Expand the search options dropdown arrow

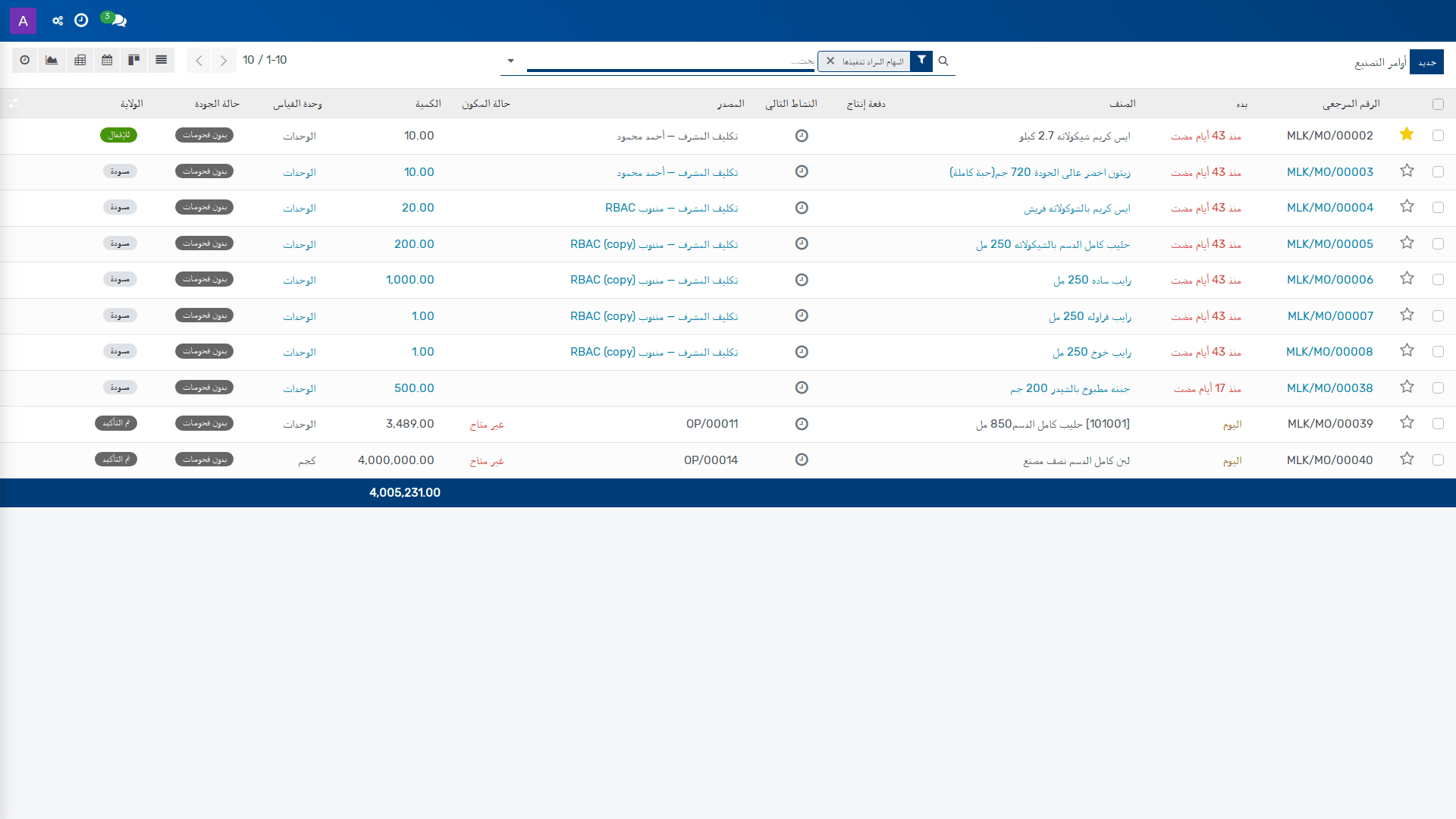coord(510,61)
